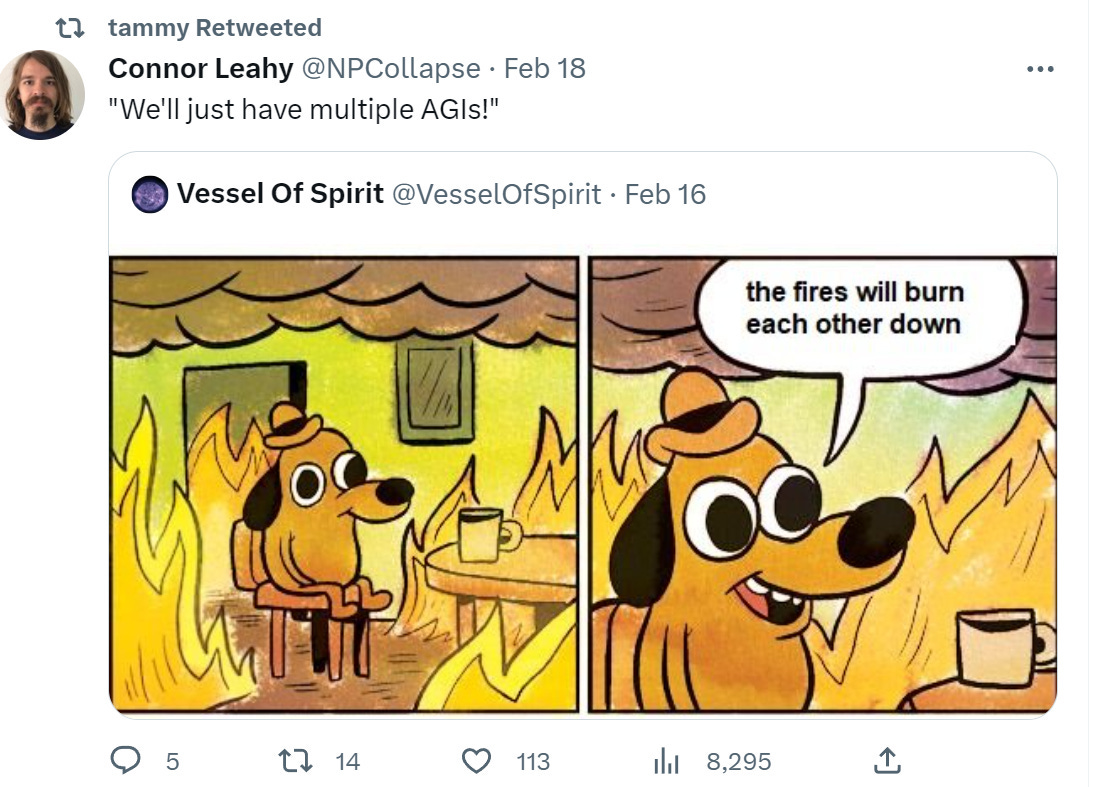Open the three-dot more options menu

click(1040, 69)
